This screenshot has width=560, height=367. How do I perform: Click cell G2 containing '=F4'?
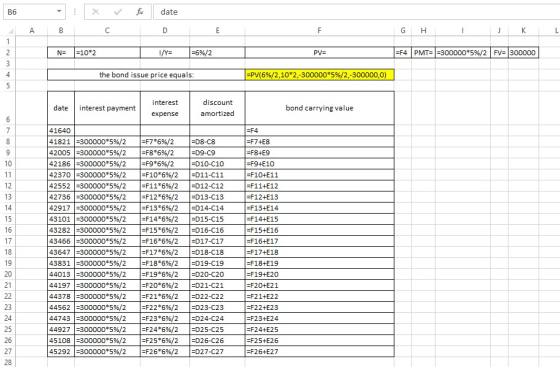point(403,52)
